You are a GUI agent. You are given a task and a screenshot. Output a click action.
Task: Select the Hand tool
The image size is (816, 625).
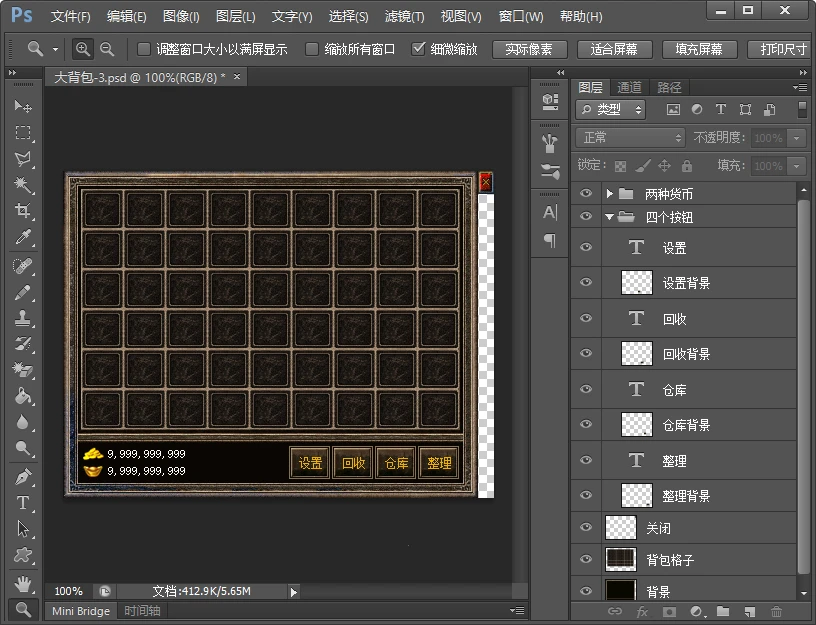pyautogui.click(x=23, y=584)
